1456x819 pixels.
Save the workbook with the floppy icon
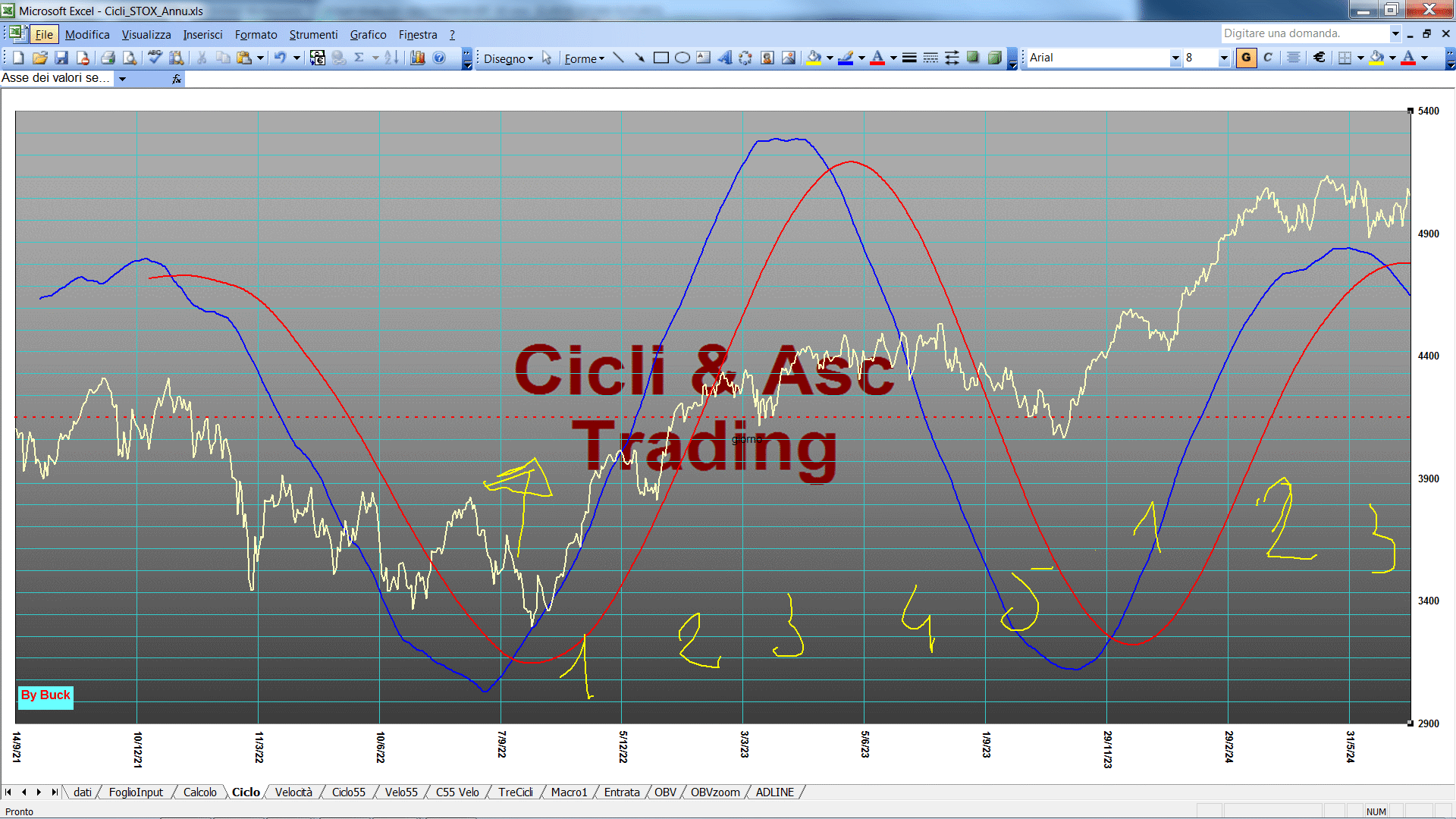click(x=61, y=58)
